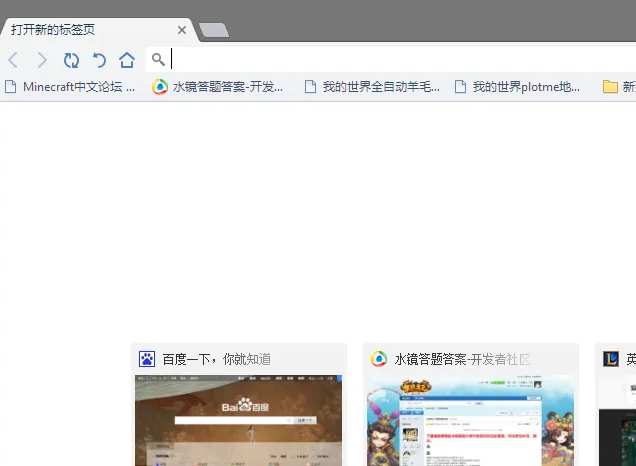Open the 水镜答题答案-开发者社区 tile title
This screenshot has height=466, width=636.
462,359
